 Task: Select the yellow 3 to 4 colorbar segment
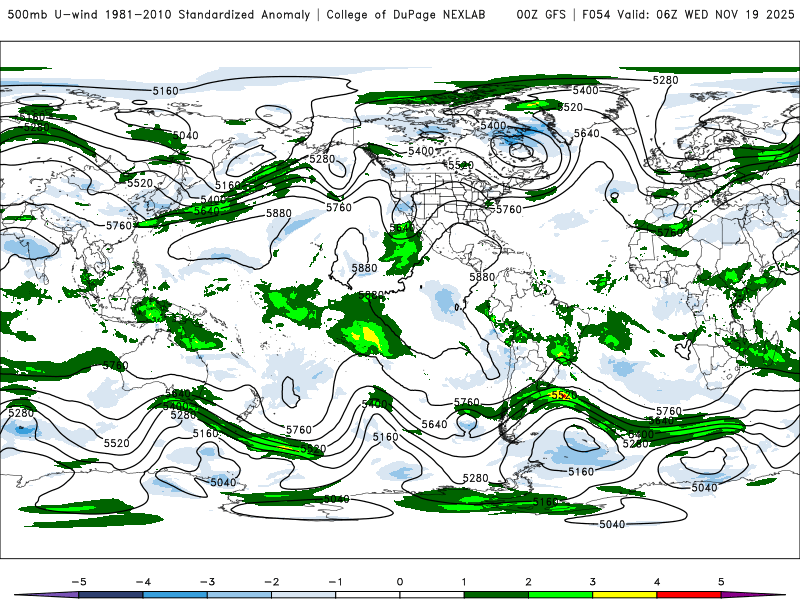624,595
